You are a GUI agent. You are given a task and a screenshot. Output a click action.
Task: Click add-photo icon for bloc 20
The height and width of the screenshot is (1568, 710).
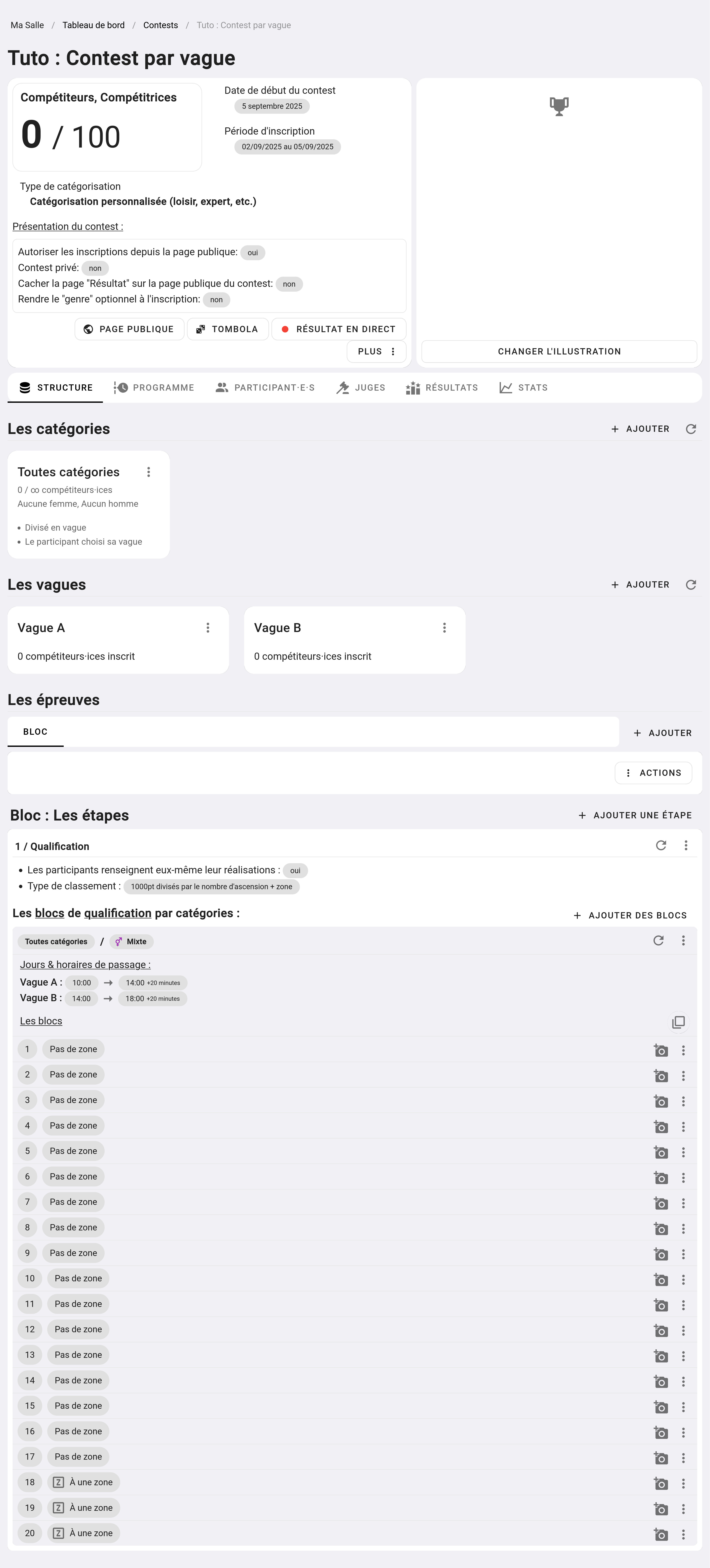click(661, 1534)
